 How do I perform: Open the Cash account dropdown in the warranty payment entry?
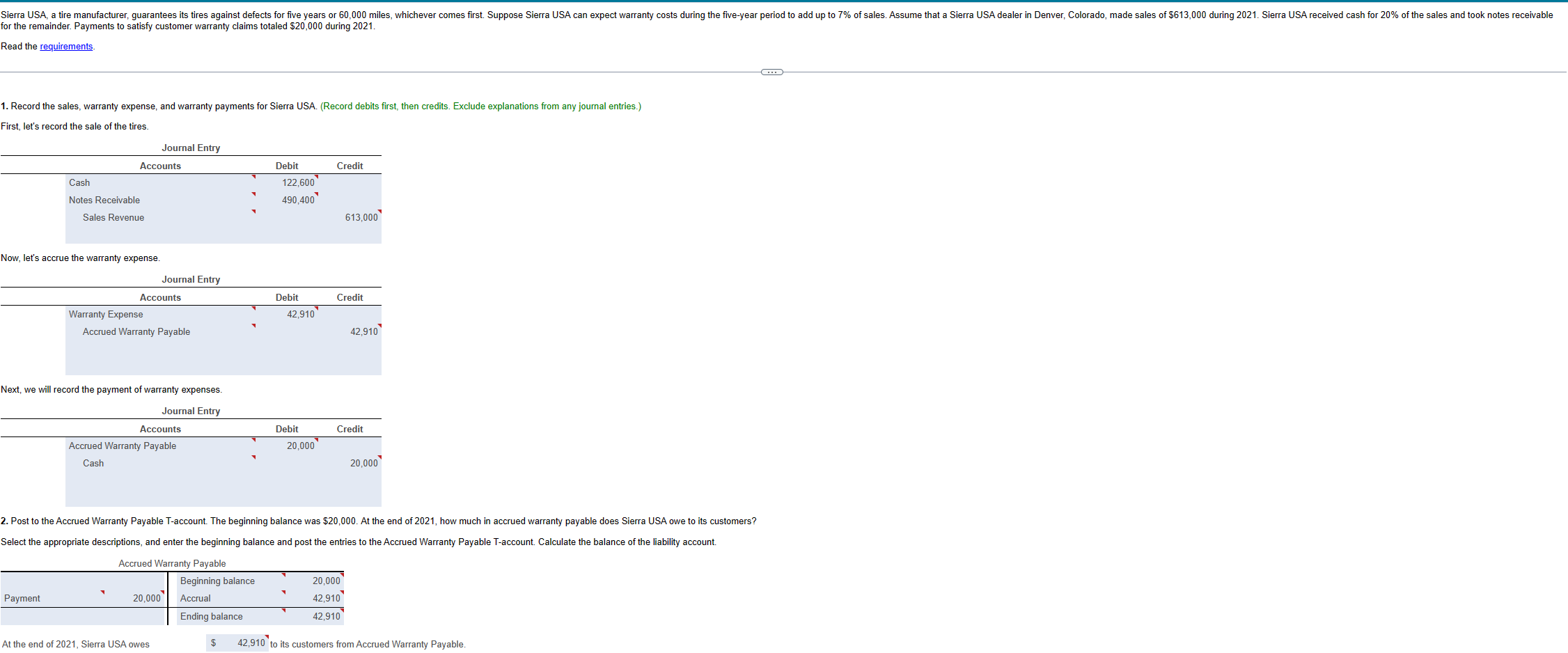pos(162,463)
